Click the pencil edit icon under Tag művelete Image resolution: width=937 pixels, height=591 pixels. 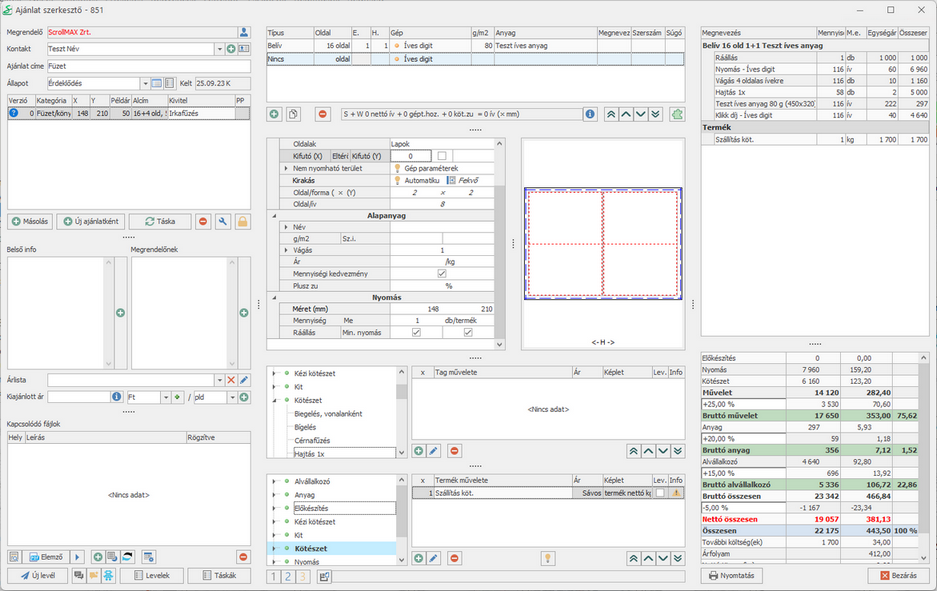pyautogui.click(x=434, y=451)
